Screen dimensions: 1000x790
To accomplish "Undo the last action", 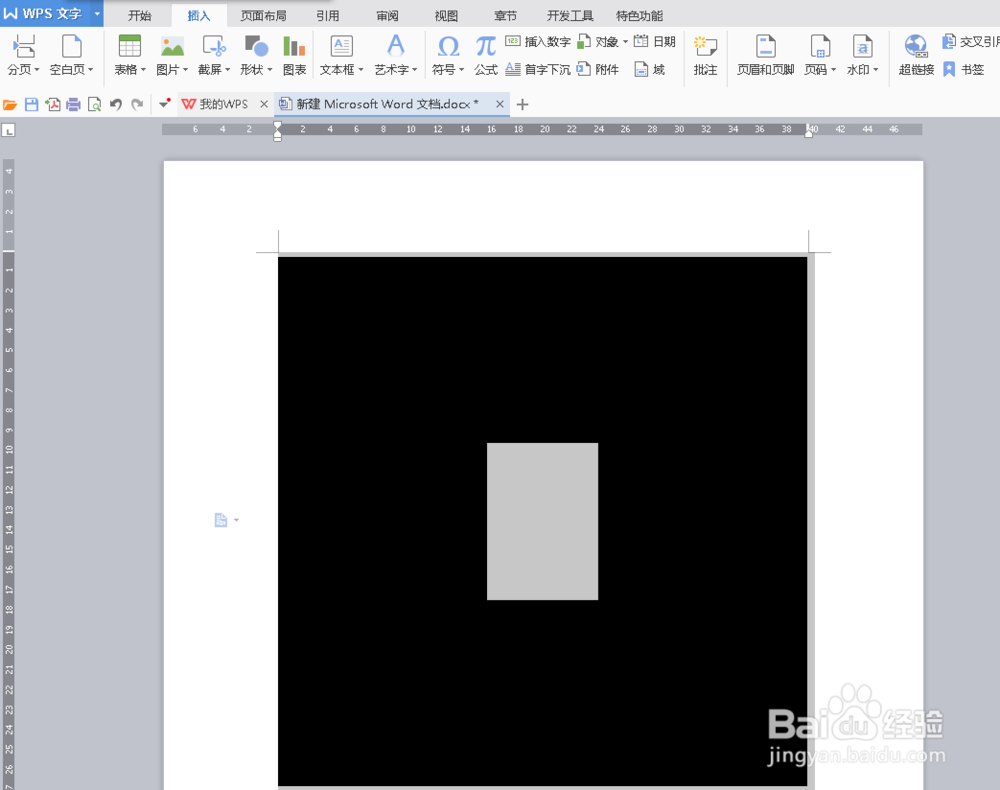I will point(115,105).
